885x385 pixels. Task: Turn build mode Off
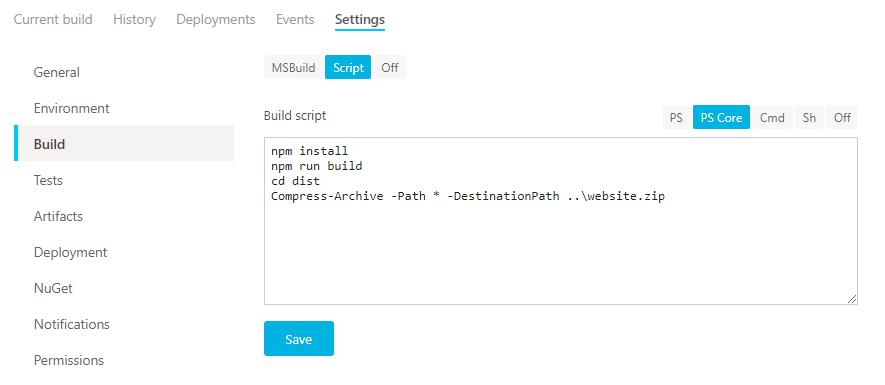[x=389, y=67]
